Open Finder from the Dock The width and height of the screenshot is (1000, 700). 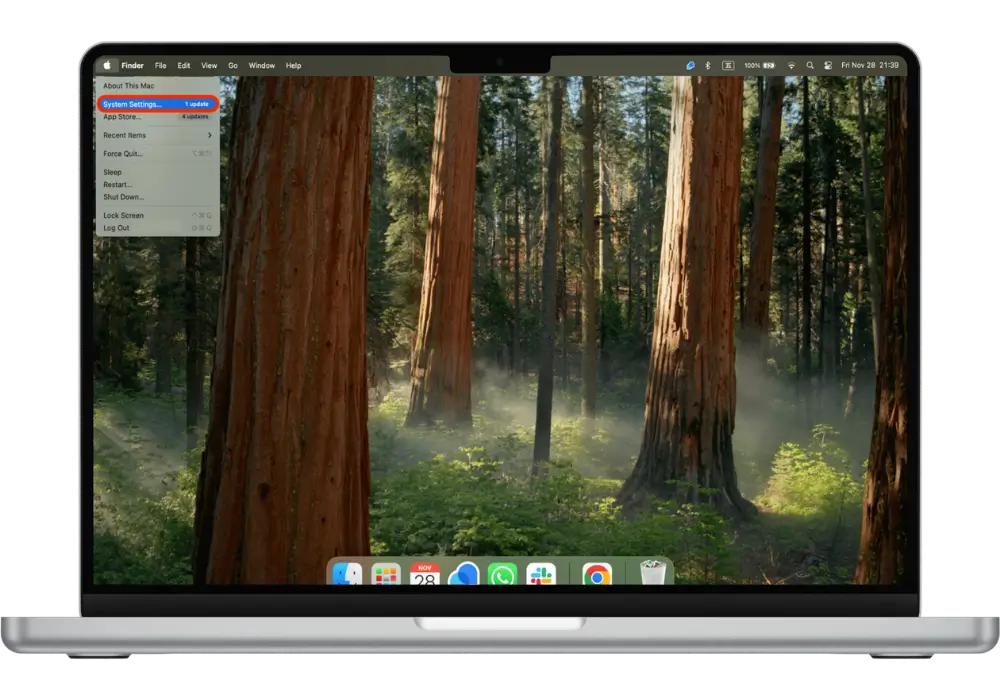pyautogui.click(x=347, y=574)
